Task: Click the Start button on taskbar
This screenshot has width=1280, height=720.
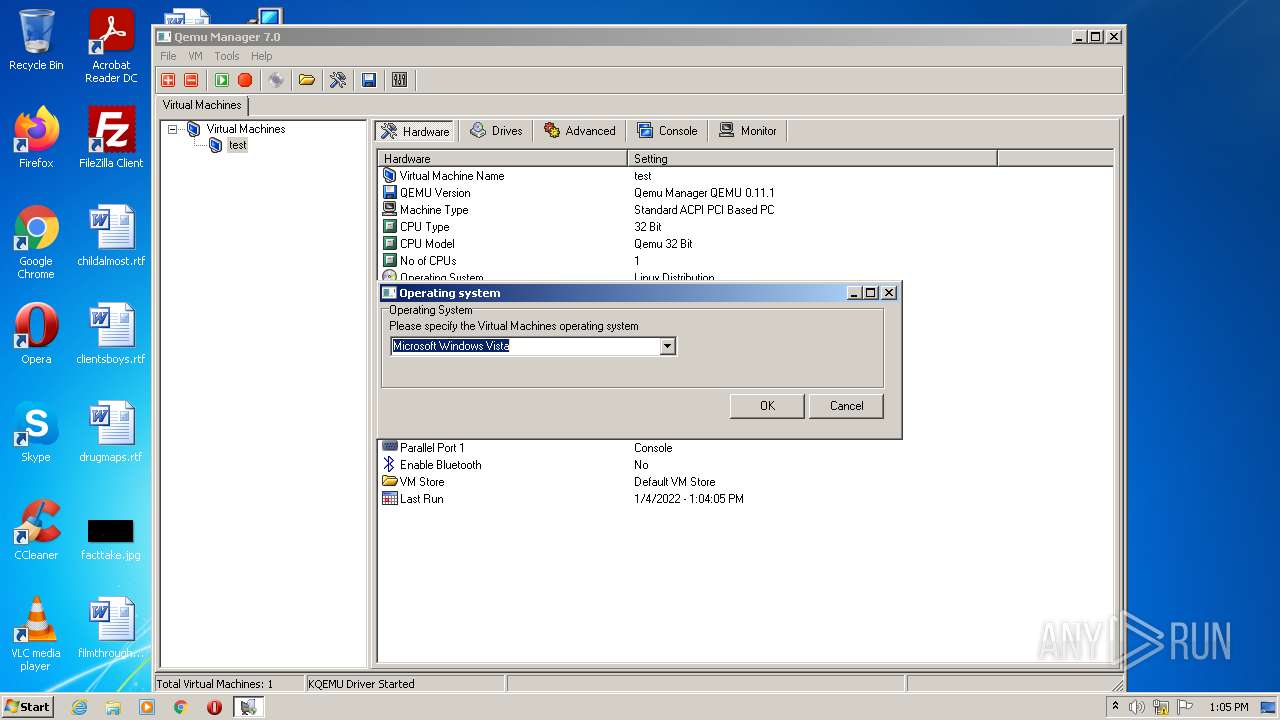Action: (28, 706)
